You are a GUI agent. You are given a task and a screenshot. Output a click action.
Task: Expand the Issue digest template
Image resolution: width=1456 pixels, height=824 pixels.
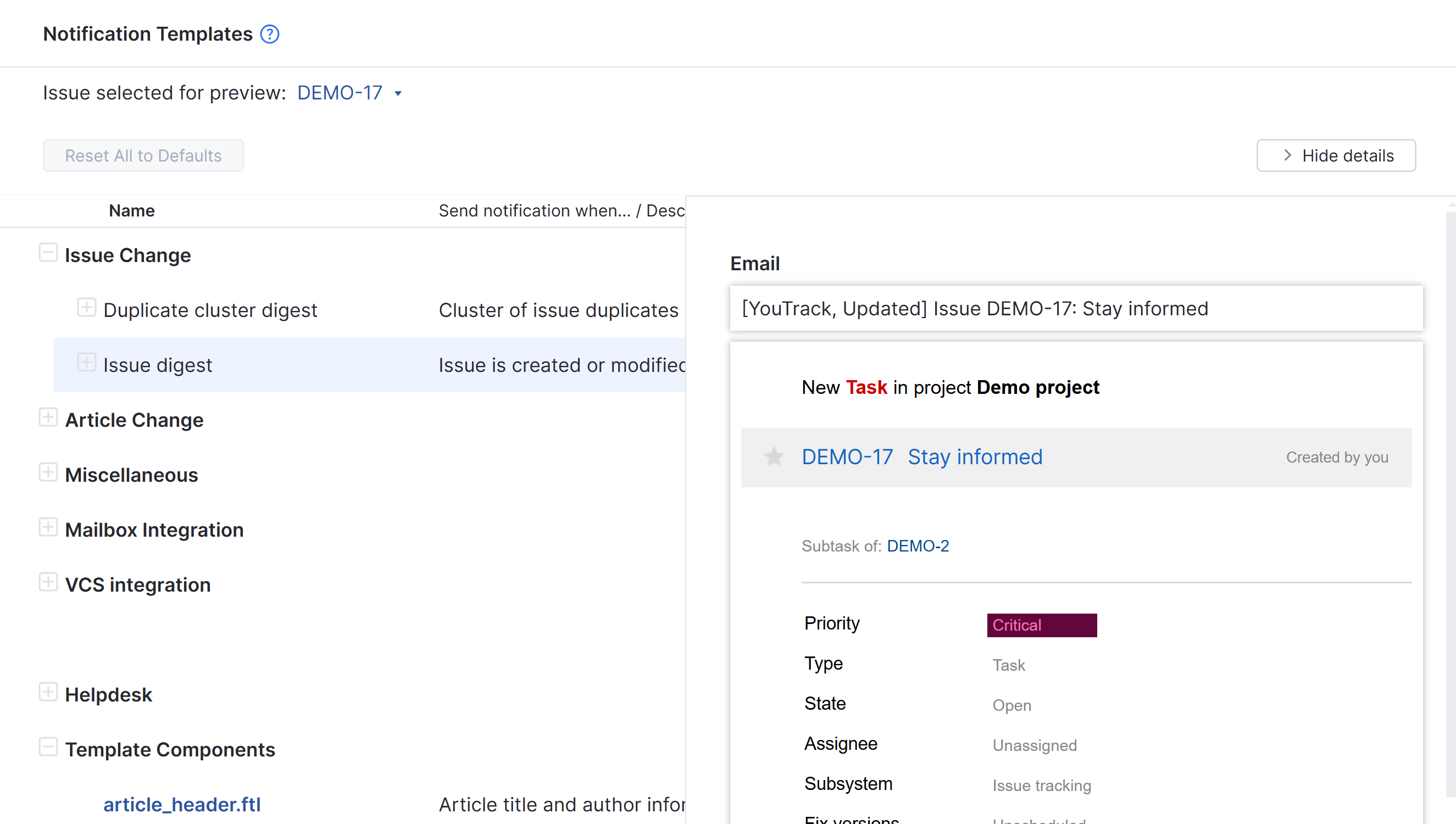coord(86,362)
